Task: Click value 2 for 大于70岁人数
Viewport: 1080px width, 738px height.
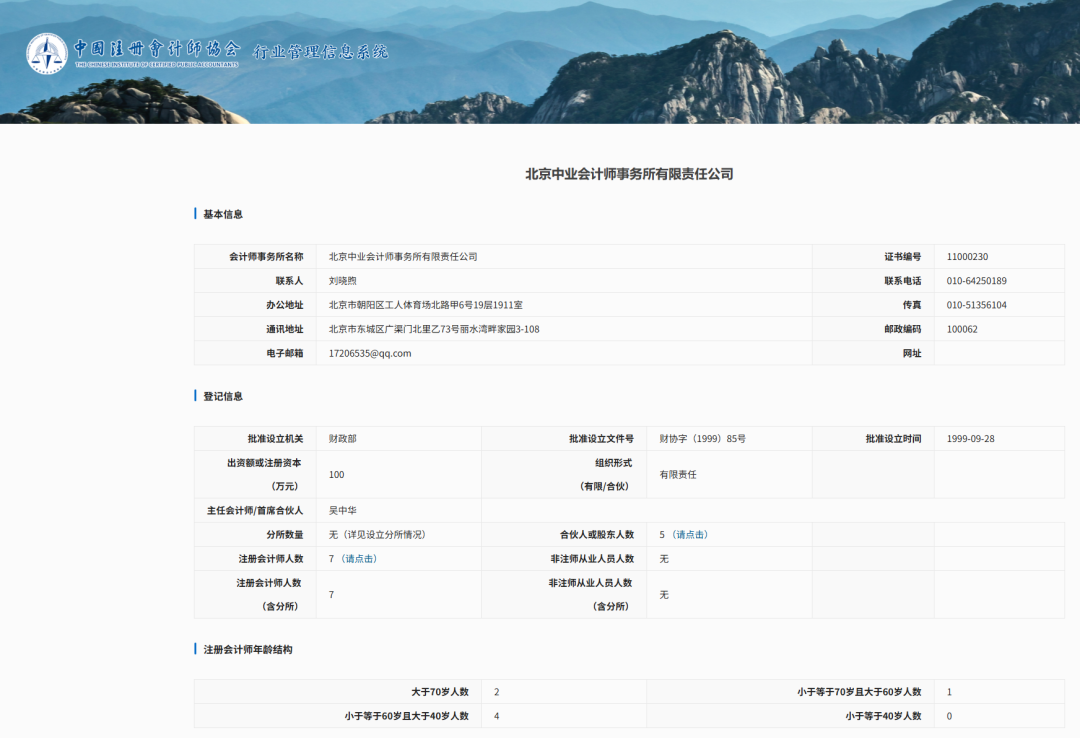Action: pos(497,691)
